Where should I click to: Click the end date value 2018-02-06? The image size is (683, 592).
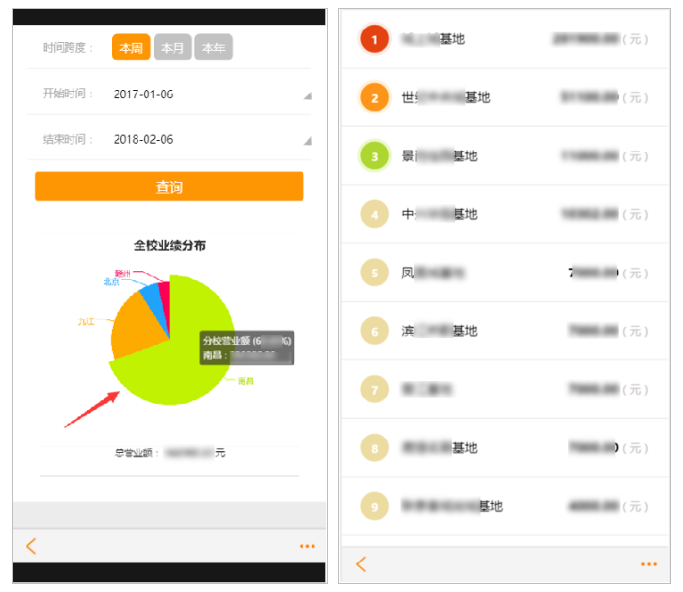coord(144,140)
